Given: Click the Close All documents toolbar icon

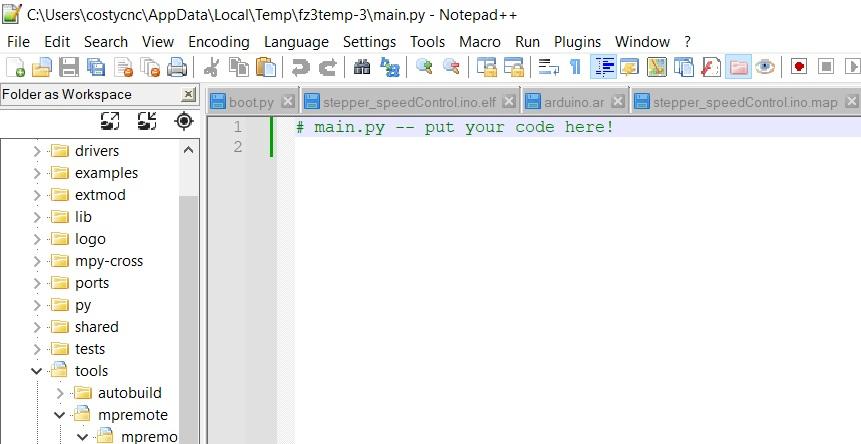Looking at the screenshot, I should click(149, 67).
